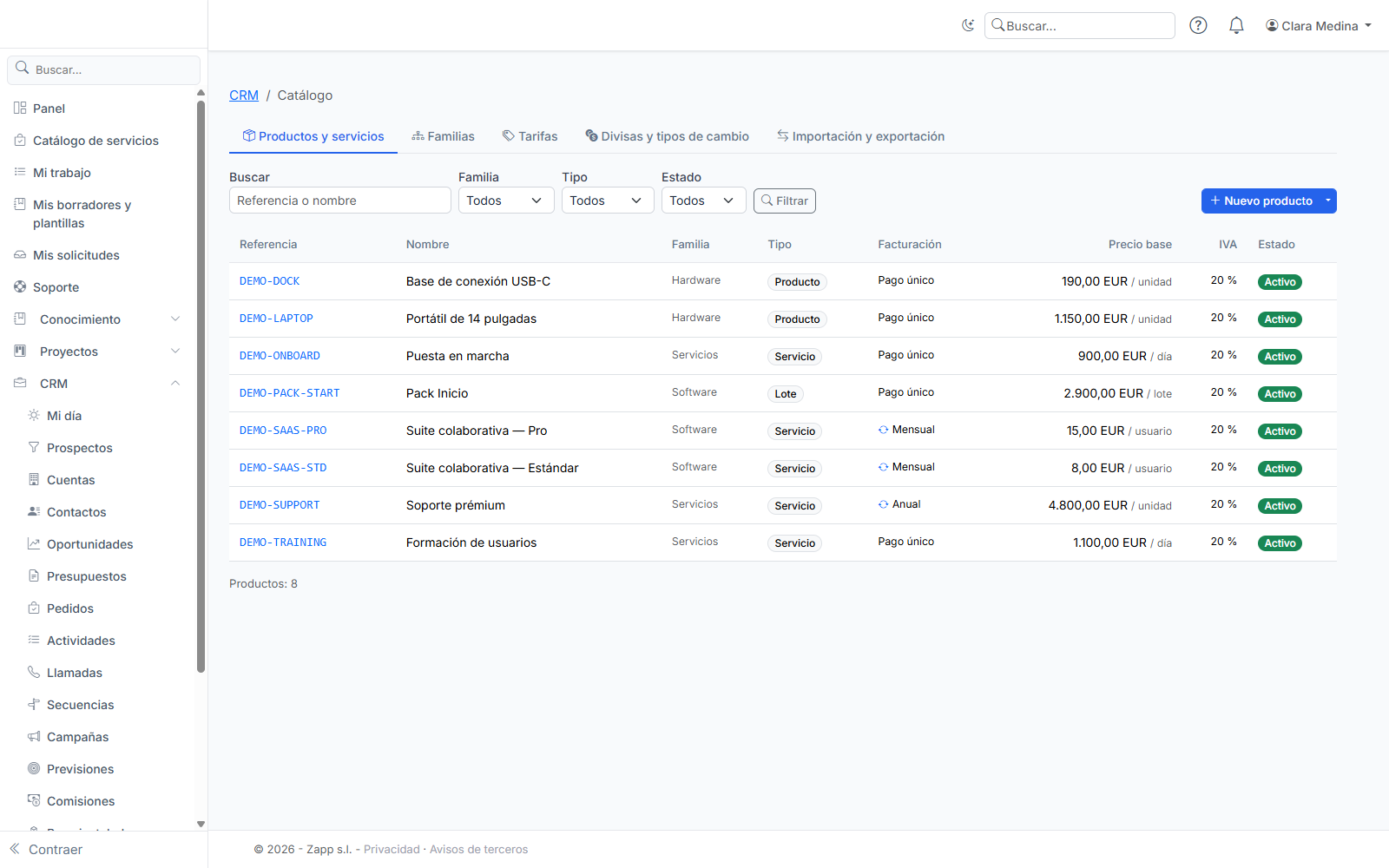This screenshot has height=868, width=1389.
Task: Open Clara Medina user menu
Action: coord(1319,26)
